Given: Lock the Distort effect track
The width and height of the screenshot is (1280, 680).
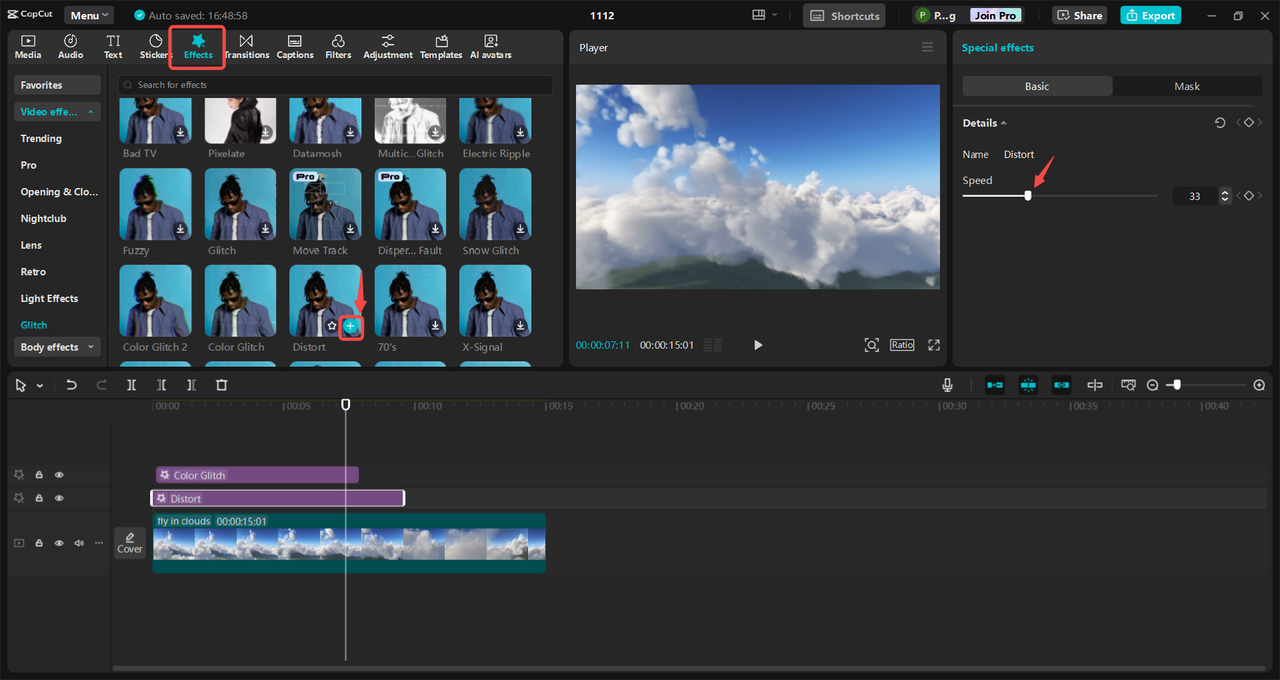Looking at the screenshot, I should click(39, 498).
